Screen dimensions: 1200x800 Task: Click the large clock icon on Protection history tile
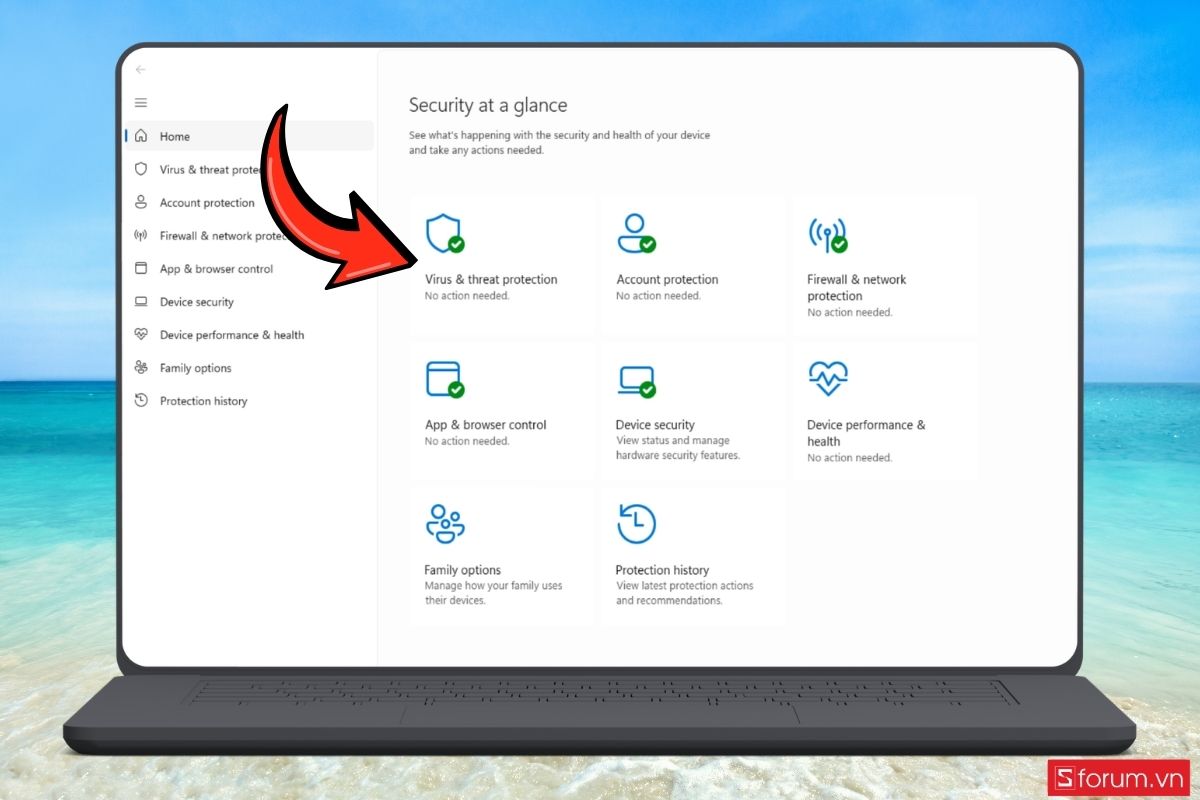(x=636, y=524)
